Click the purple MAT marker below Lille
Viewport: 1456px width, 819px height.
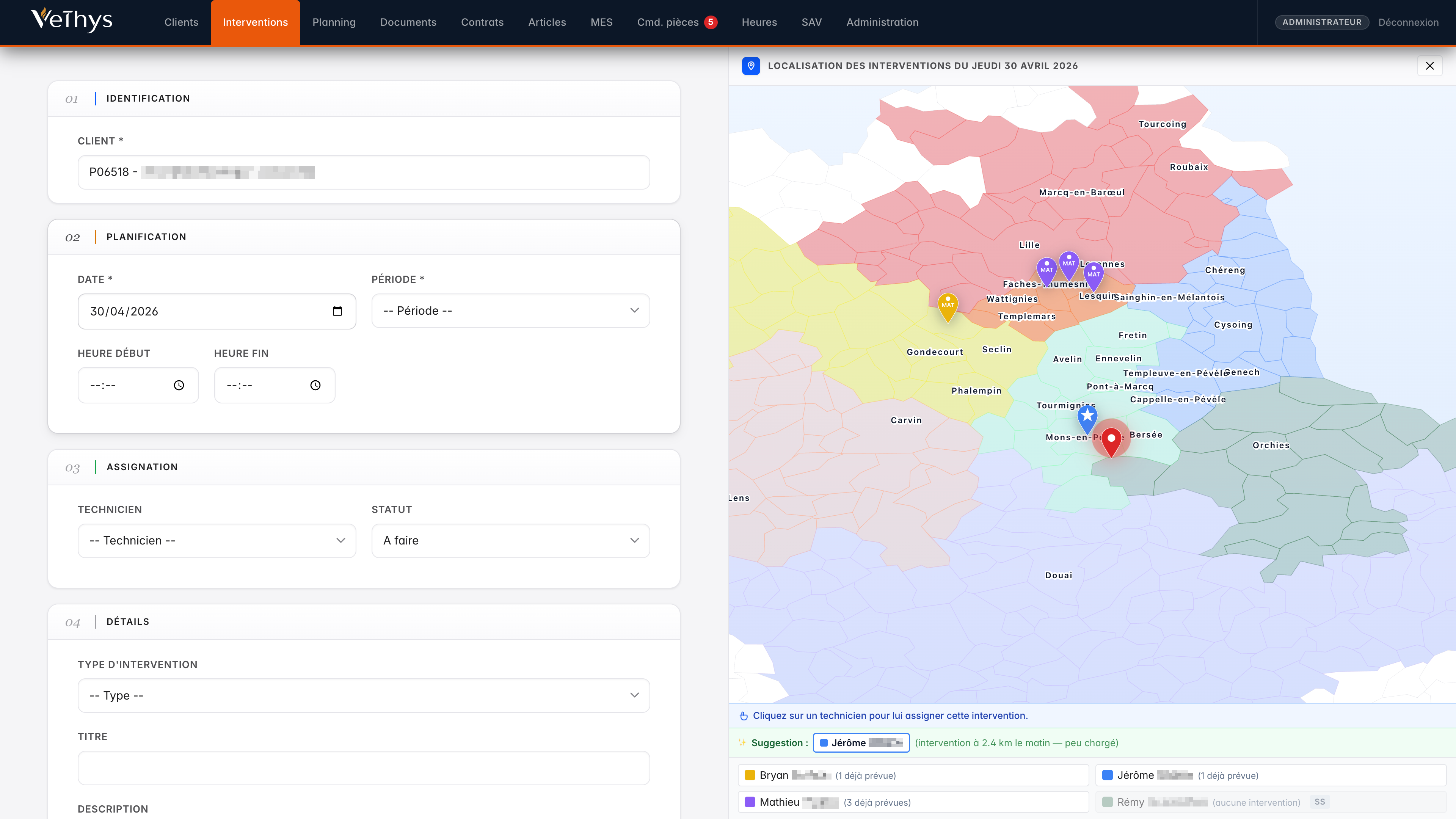point(1069,265)
